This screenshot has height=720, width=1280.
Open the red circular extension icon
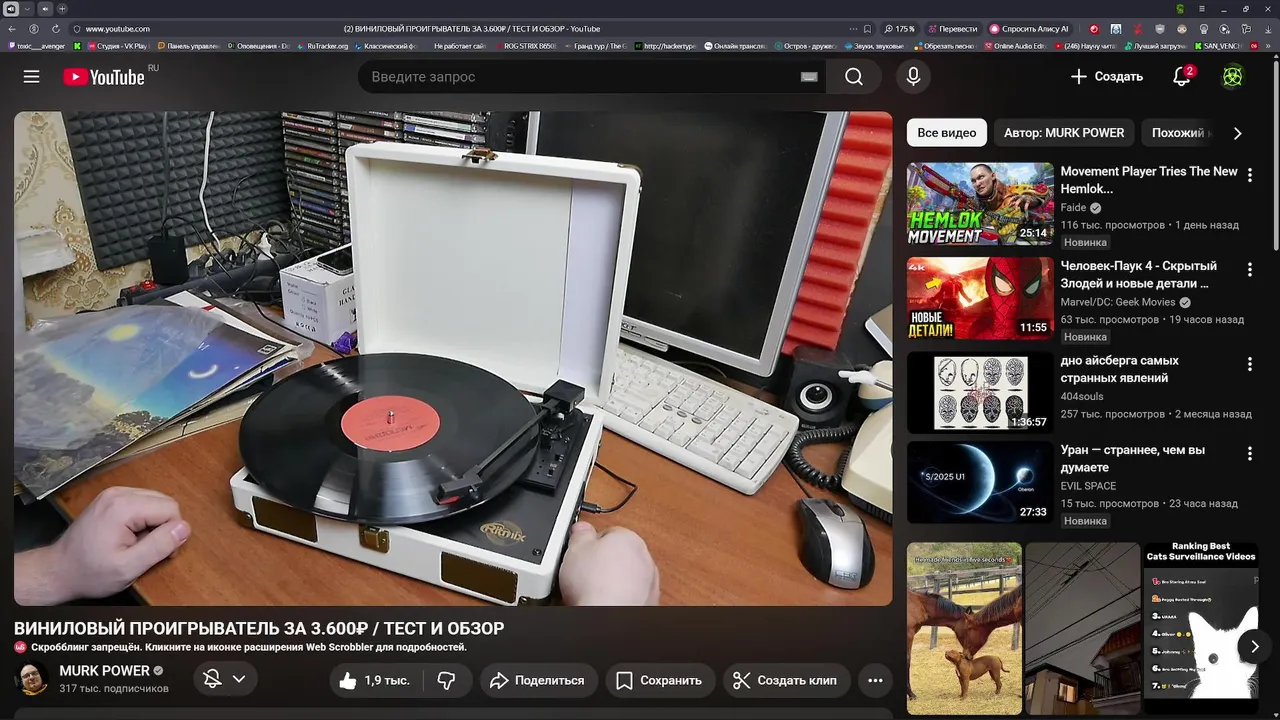[x=1093, y=29]
